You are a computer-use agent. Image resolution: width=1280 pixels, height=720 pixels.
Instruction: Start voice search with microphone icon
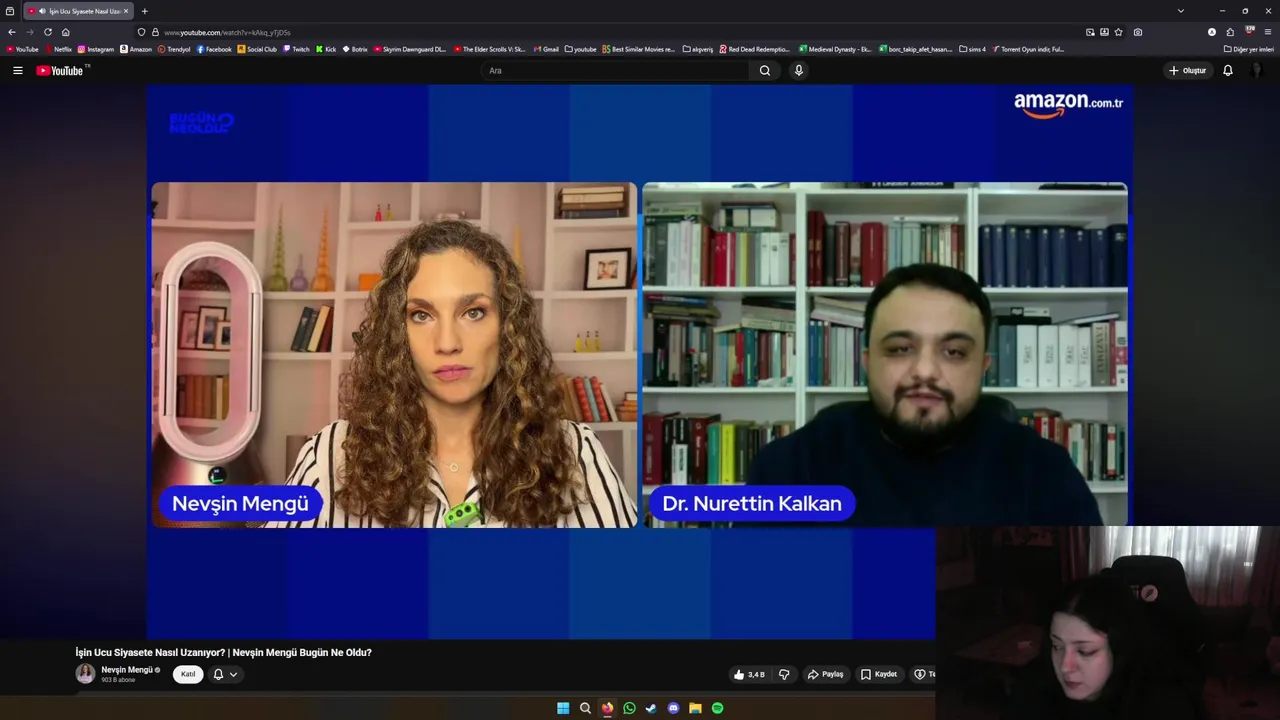coord(798,71)
